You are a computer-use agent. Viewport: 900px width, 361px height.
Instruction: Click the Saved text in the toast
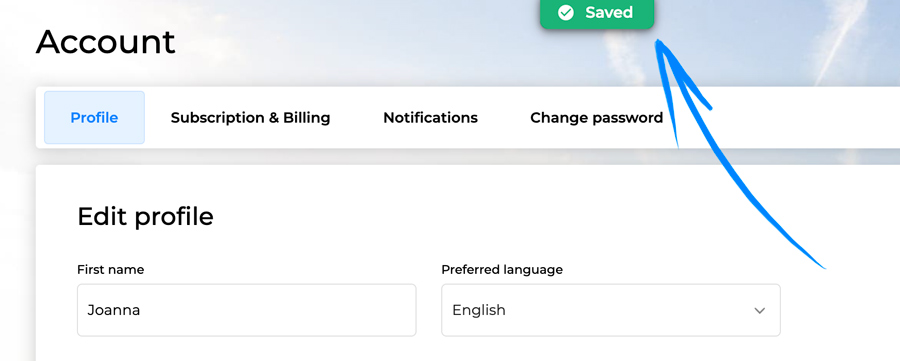609,13
